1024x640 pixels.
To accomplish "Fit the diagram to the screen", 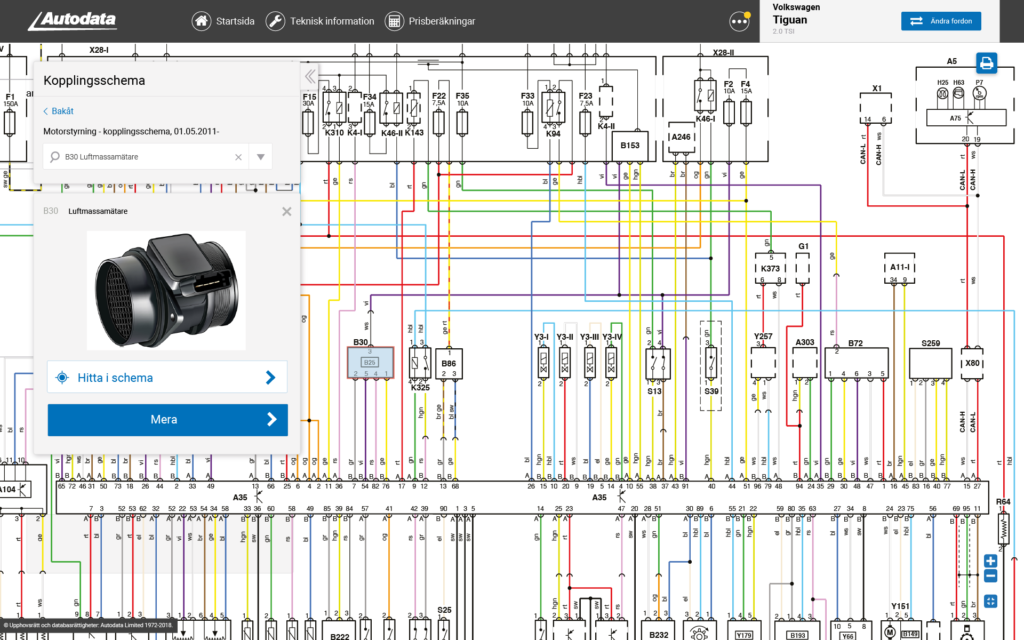I will click(990, 601).
